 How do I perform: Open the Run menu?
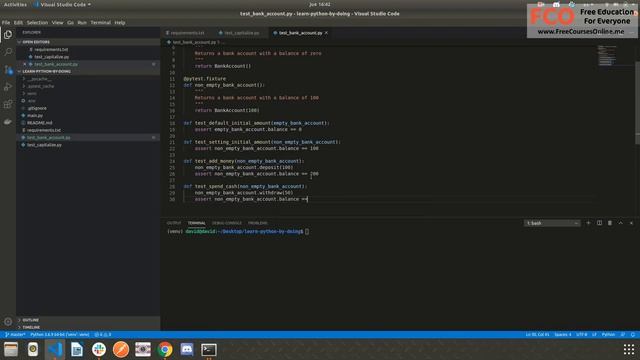tap(82, 22)
